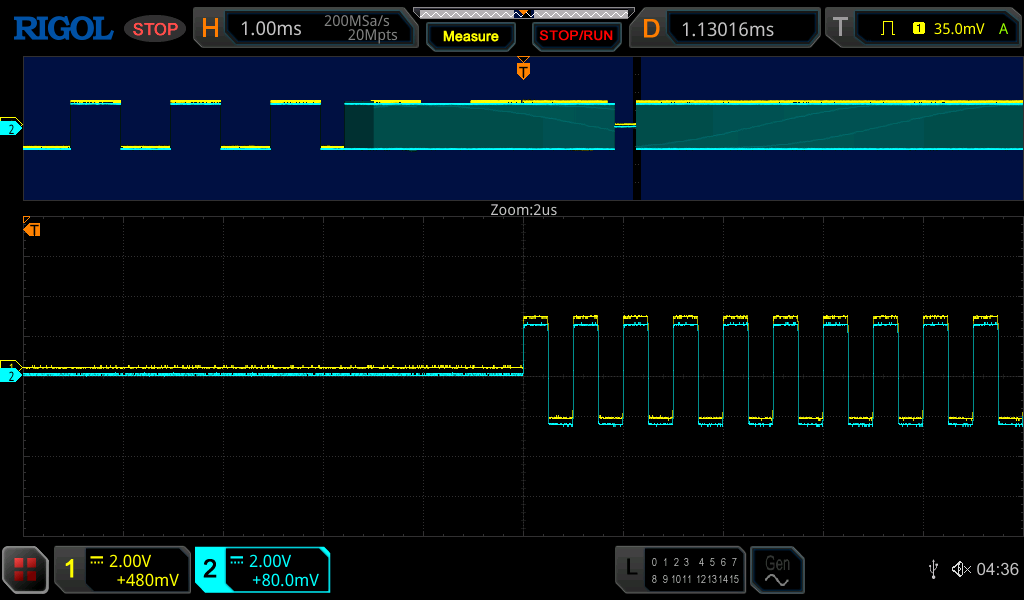Open the Gen waveform generator icon
1024x600 pixels.
(x=777, y=569)
